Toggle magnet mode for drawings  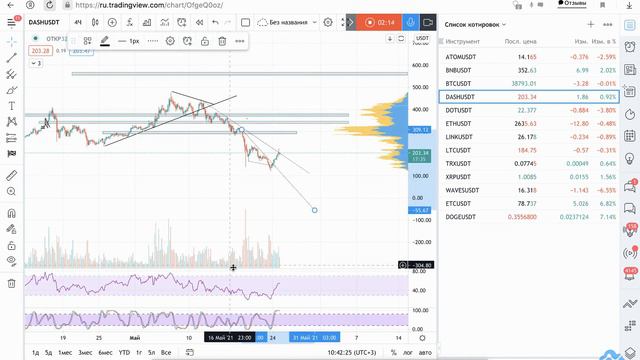click(x=11, y=213)
